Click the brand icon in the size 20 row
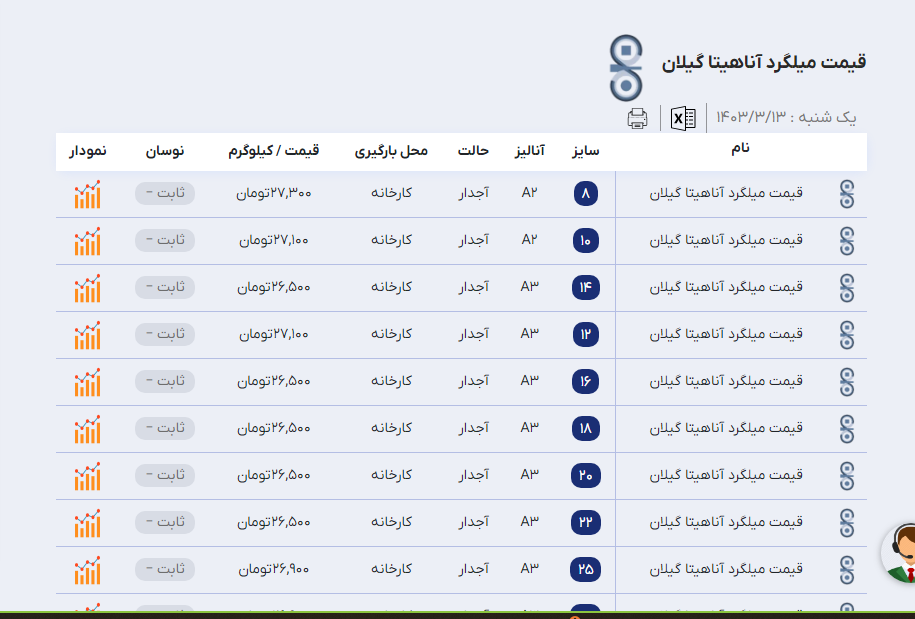This screenshot has width=915, height=619. tap(847, 475)
